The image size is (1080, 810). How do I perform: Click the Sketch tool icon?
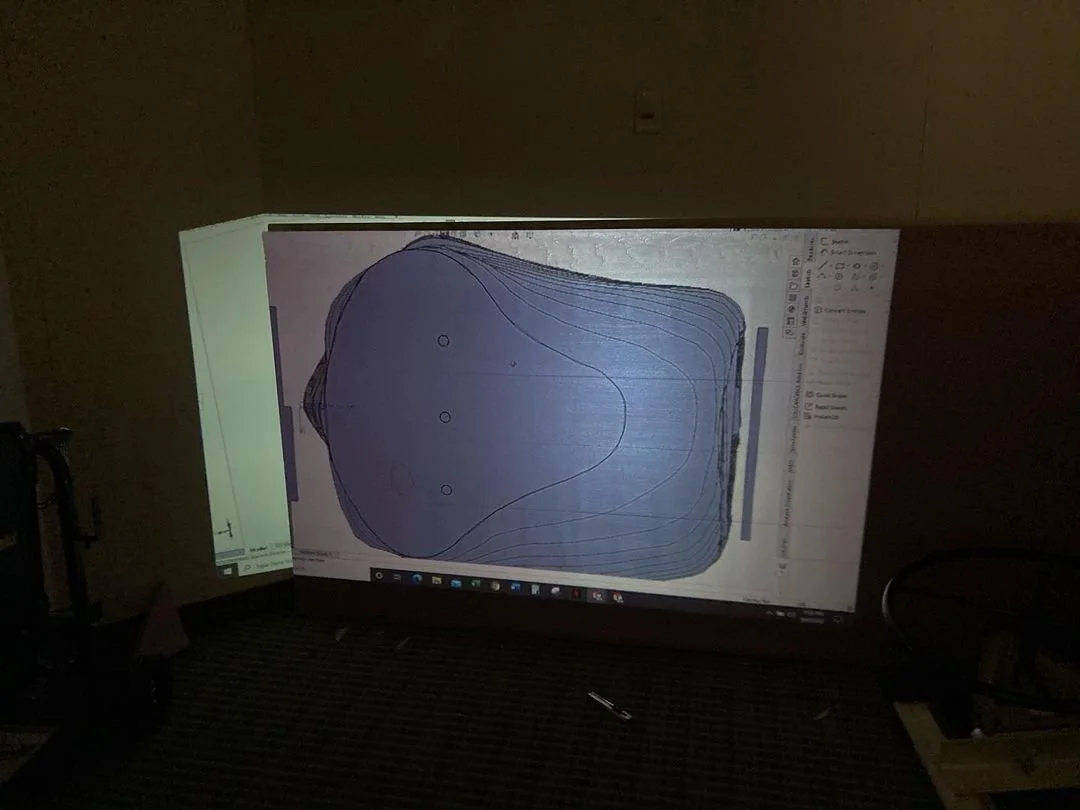point(825,242)
